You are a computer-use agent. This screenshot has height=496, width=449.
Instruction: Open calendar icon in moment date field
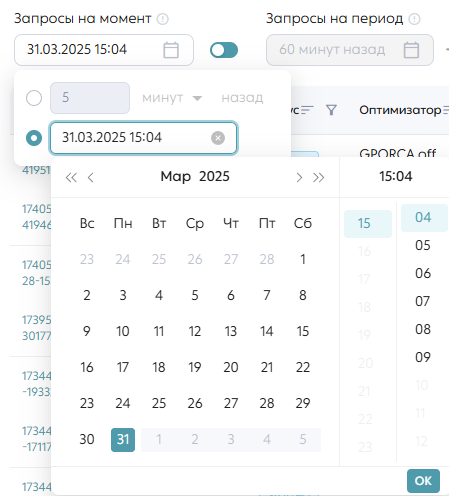171,50
